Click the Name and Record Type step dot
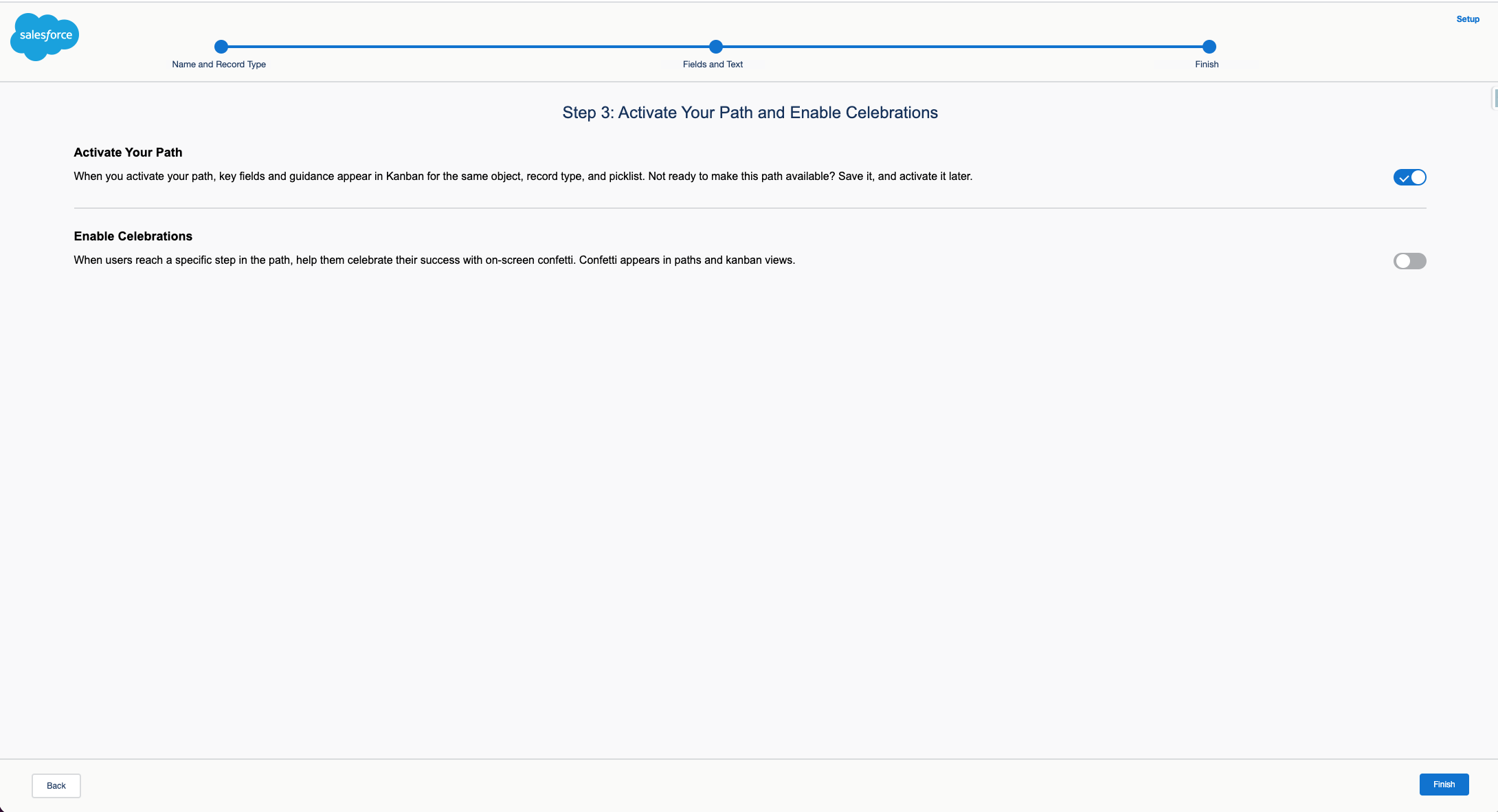1498x812 pixels. [221, 47]
